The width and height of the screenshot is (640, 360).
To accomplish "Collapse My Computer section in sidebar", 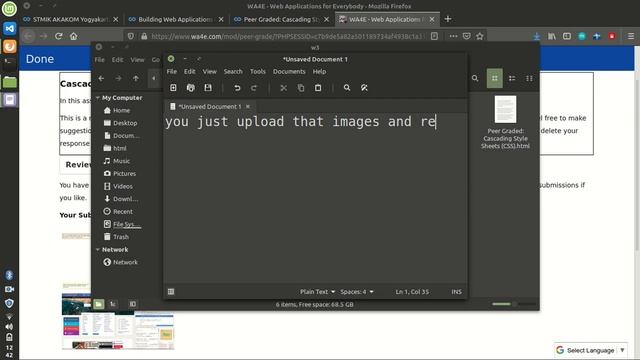I will pos(98,98).
